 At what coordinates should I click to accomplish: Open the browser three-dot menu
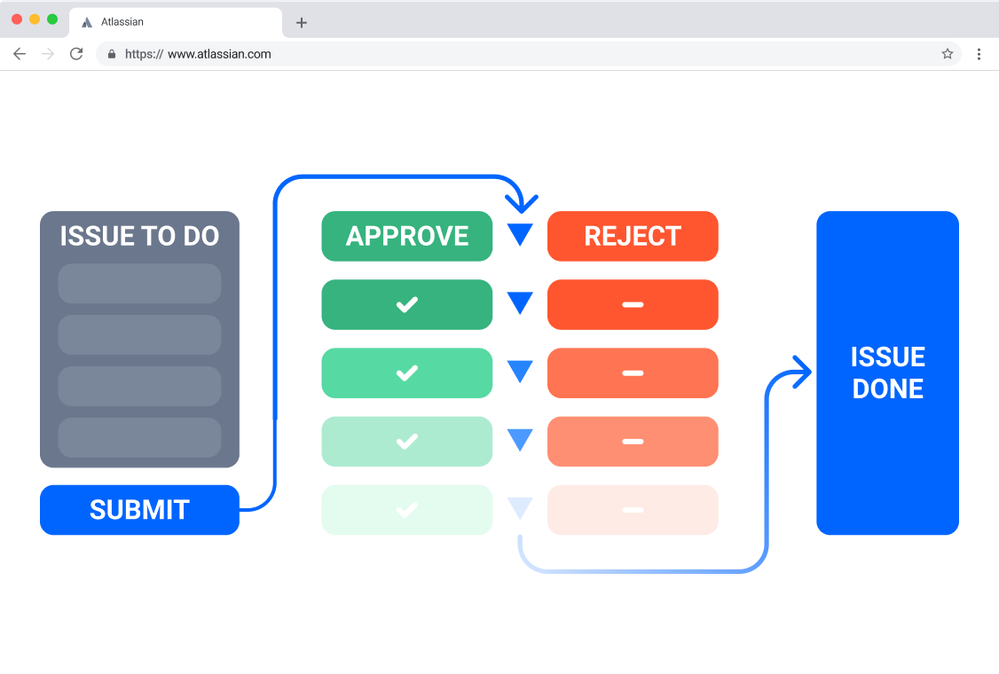[978, 54]
